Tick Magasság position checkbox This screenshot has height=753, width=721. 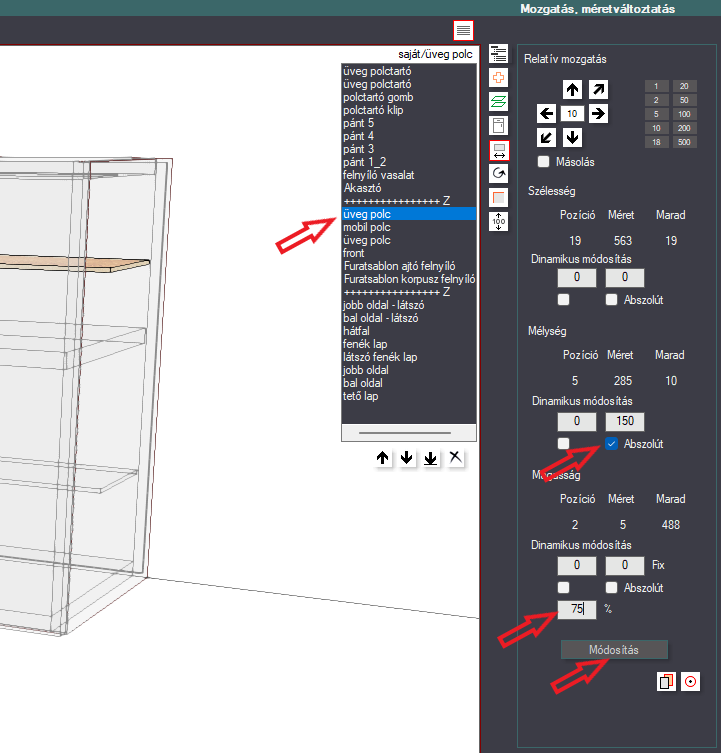click(563, 587)
